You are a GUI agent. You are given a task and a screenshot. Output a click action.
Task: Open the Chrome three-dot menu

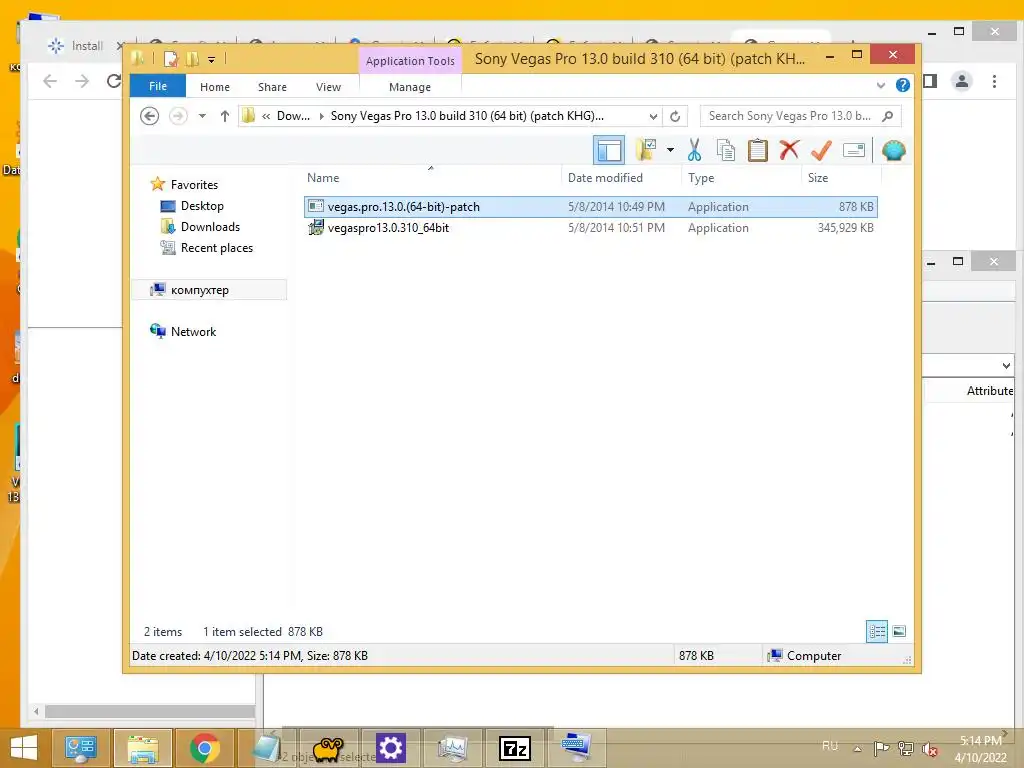[x=994, y=81]
